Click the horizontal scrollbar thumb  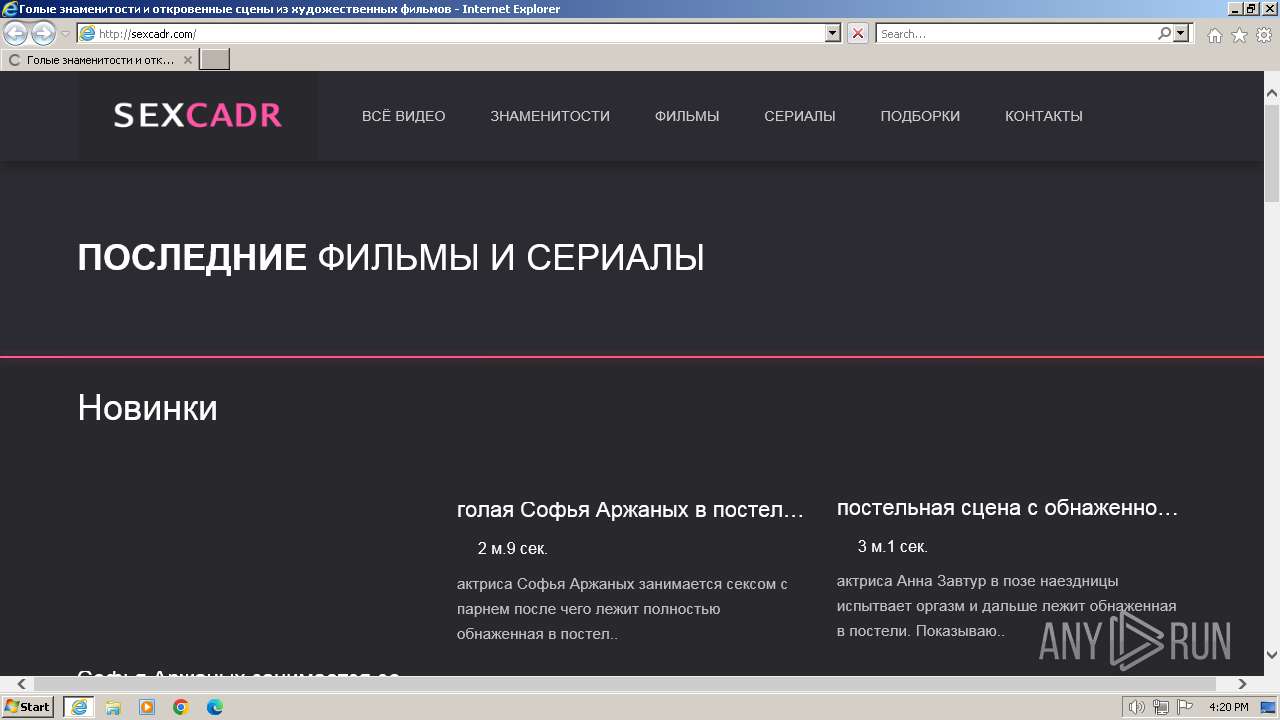coord(624,684)
